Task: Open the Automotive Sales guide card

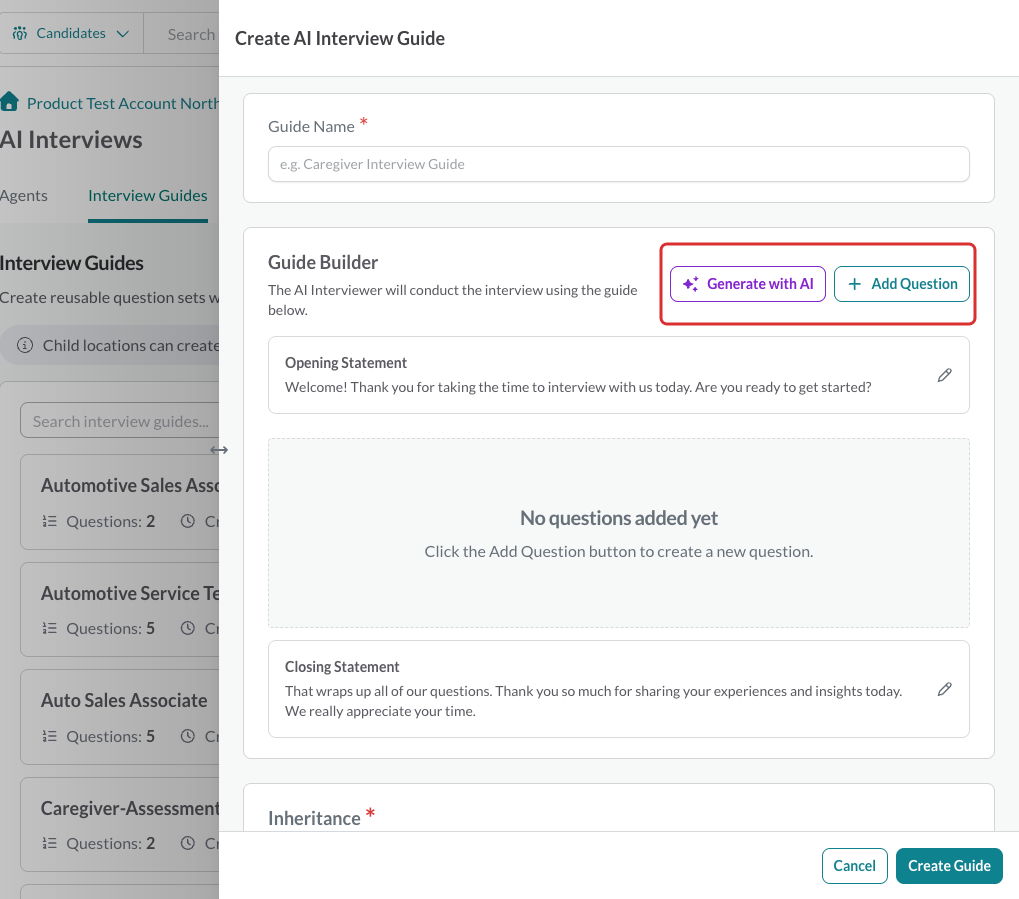Action: 120,502
